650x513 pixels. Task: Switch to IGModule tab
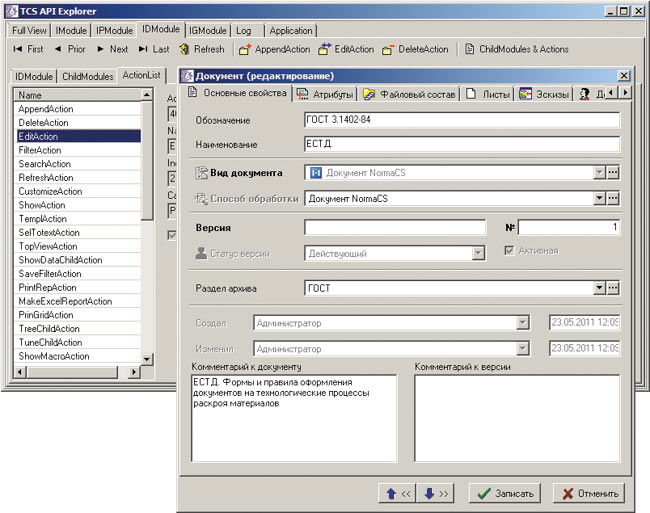click(208, 31)
